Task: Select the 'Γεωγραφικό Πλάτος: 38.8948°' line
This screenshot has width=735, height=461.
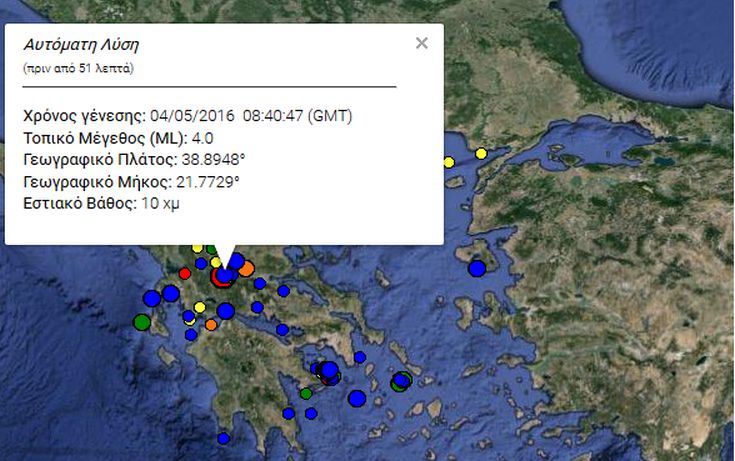Action: click(134, 159)
